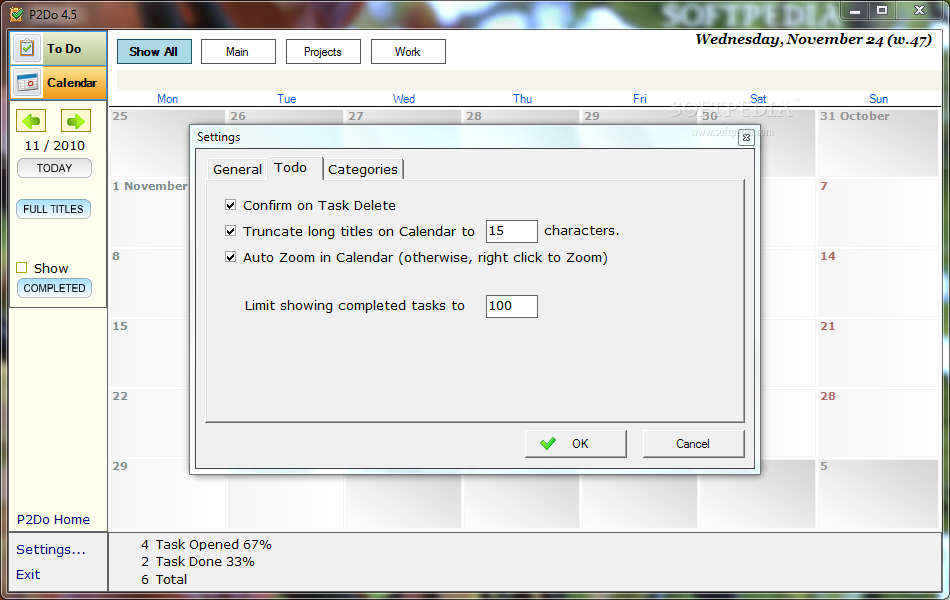Select the Todo tab
The height and width of the screenshot is (600, 950).
pyautogui.click(x=294, y=168)
